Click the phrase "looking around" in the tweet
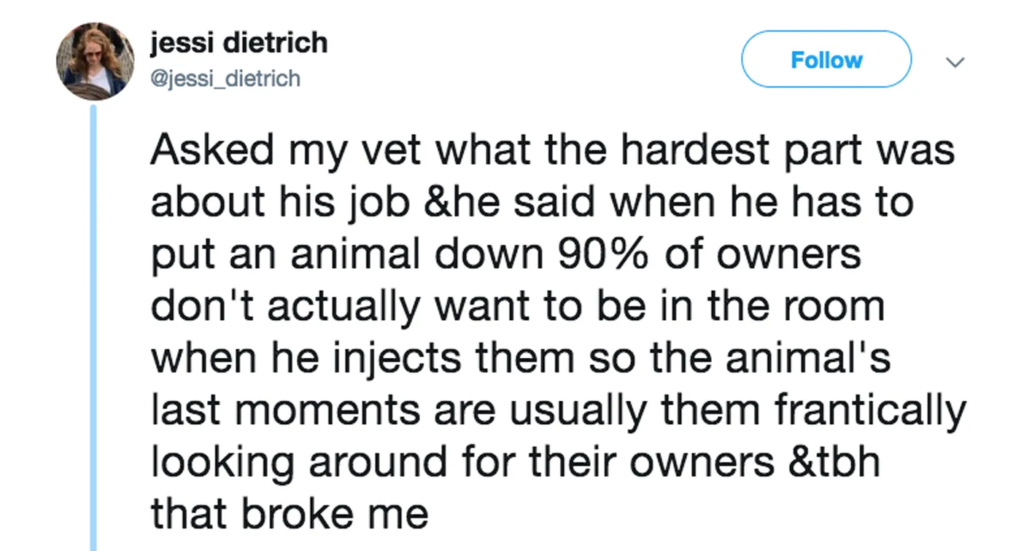This screenshot has width=1024, height=551. point(299,463)
